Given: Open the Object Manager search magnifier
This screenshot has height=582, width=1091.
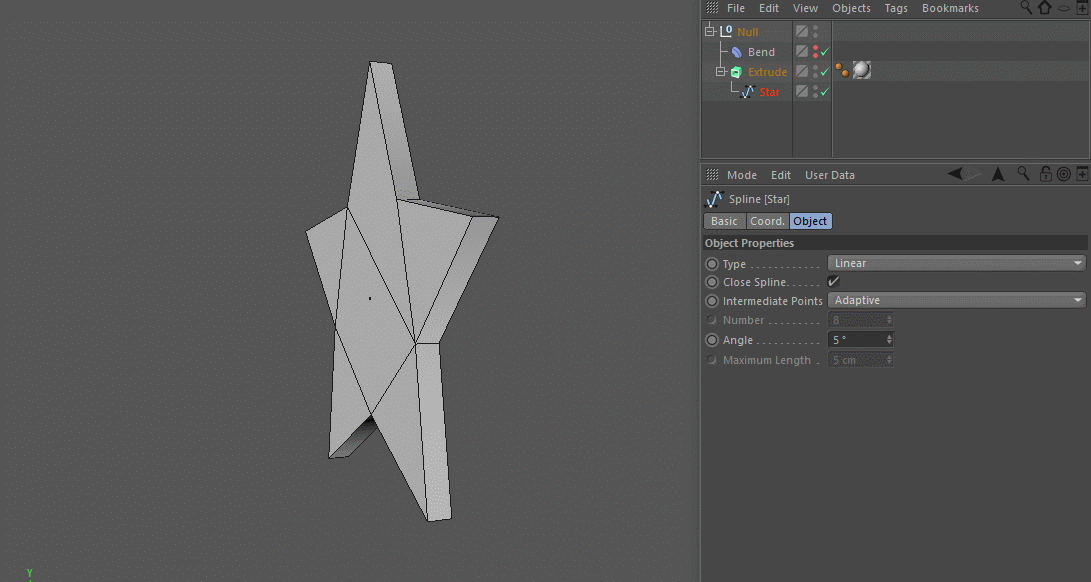Looking at the screenshot, I should click(1026, 8).
